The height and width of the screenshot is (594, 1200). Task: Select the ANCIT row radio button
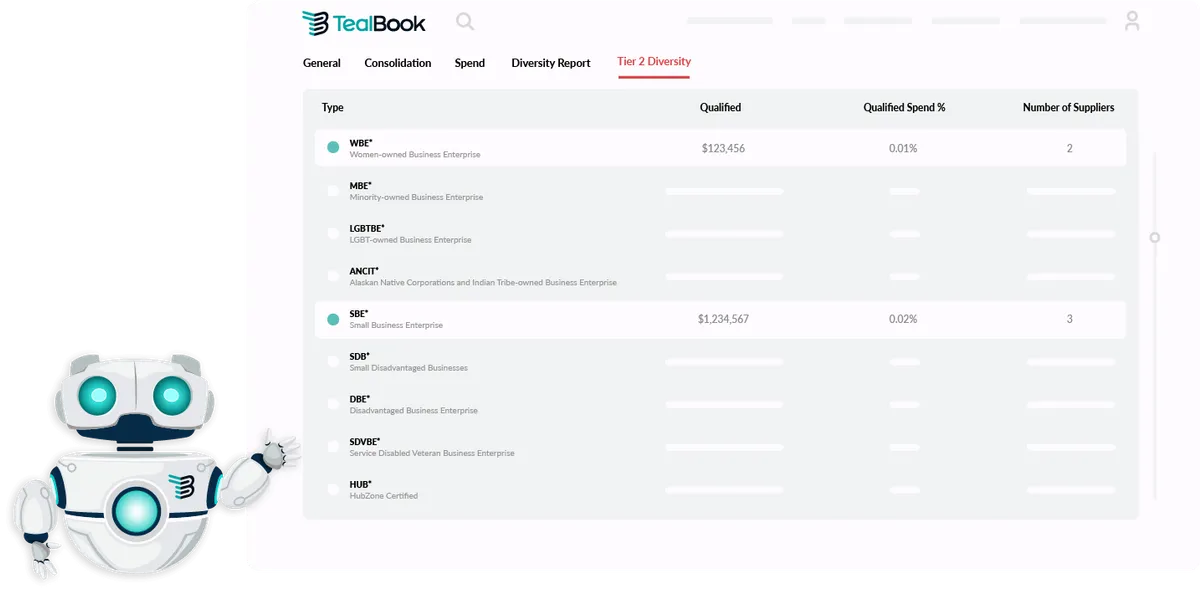click(333, 276)
